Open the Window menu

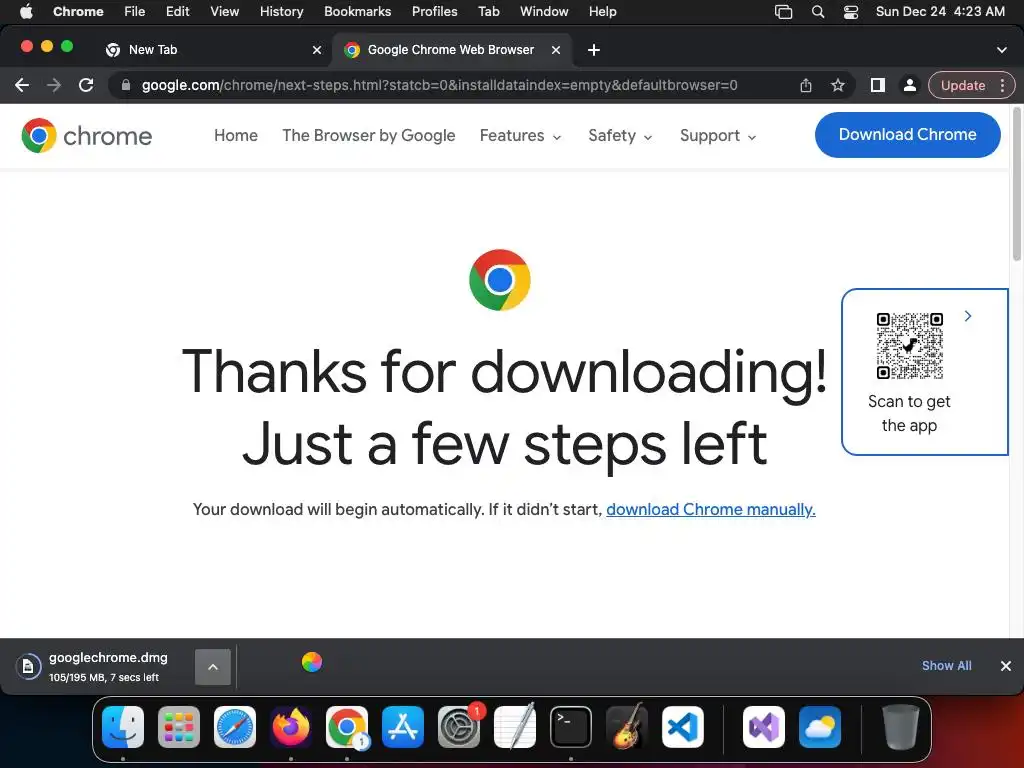point(544,11)
